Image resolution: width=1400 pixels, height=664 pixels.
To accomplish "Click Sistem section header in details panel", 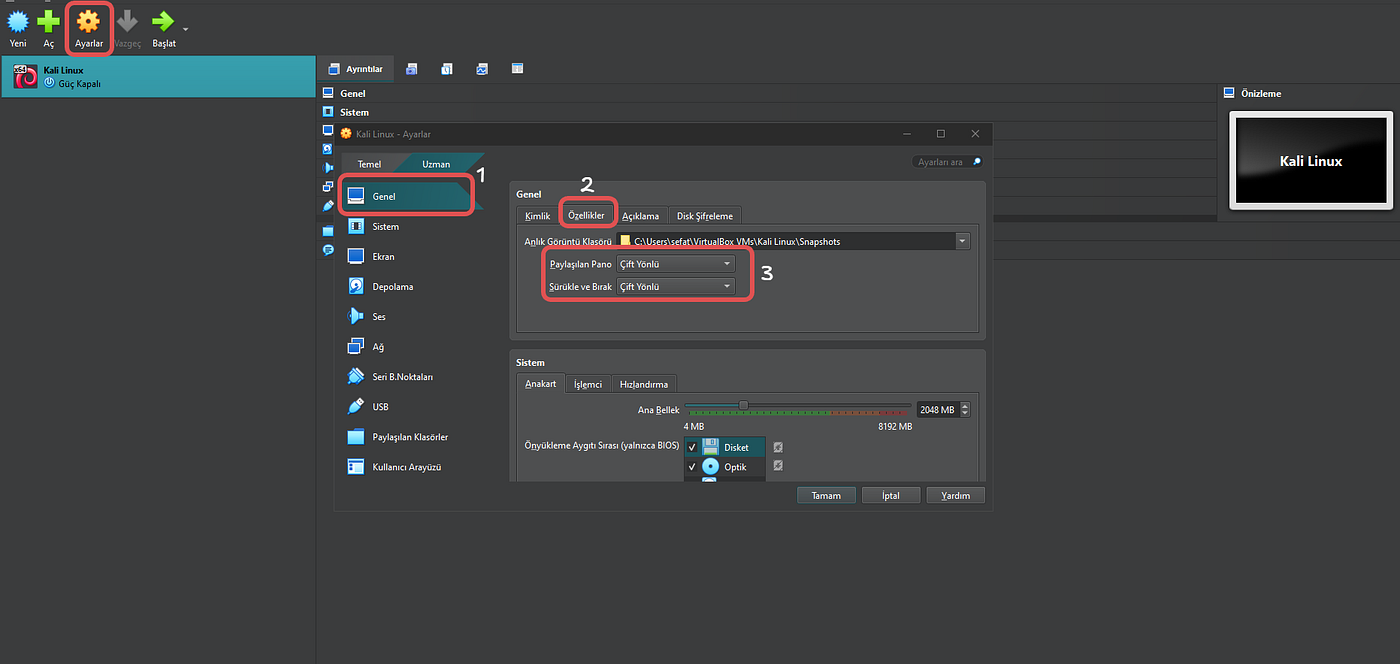I will 354,112.
